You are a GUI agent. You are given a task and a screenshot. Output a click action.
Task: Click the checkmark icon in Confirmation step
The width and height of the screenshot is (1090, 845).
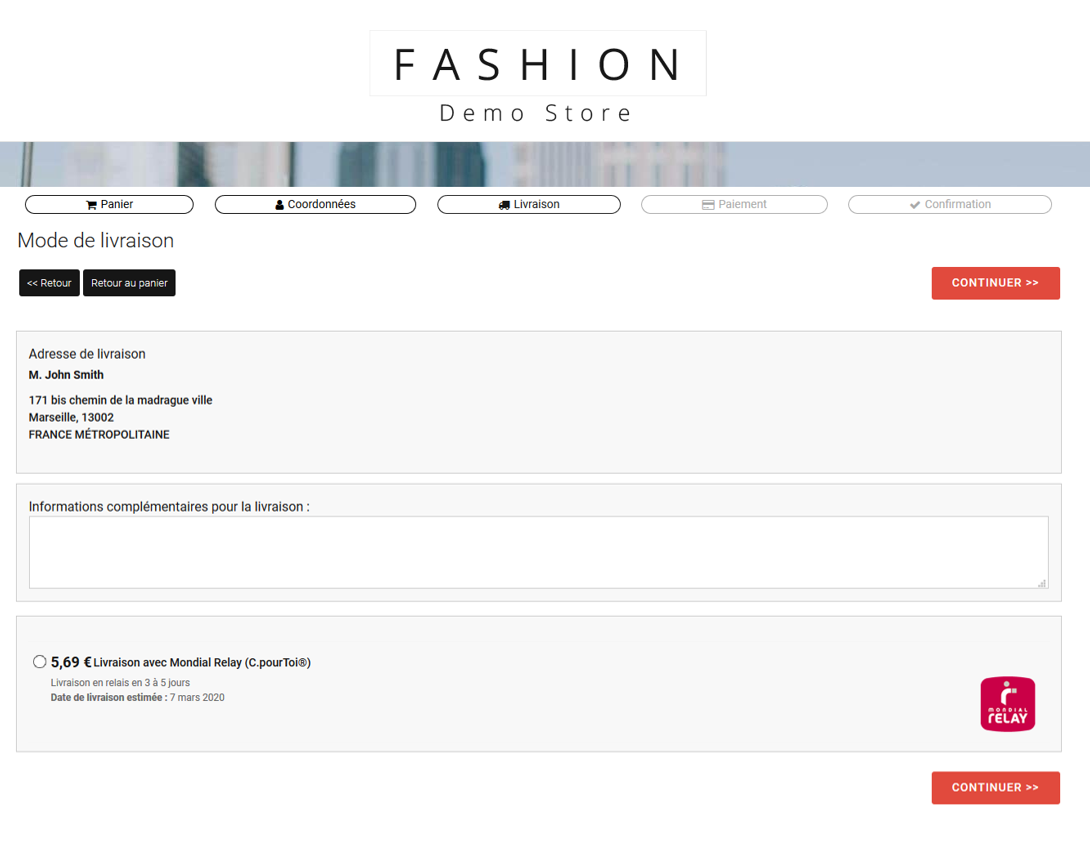tap(914, 205)
